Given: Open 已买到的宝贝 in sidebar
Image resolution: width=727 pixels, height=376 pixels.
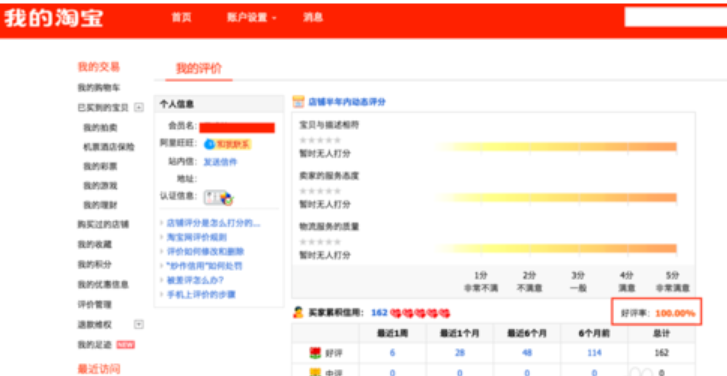Looking at the screenshot, I should [x=103, y=108].
